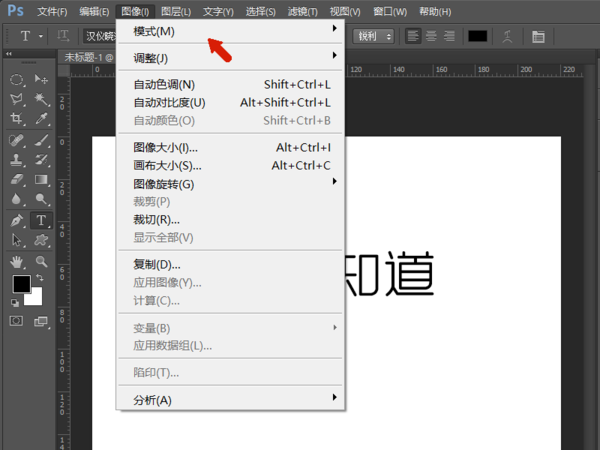
Task: Select the Healing Brush tool
Action: [x=16, y=140]
